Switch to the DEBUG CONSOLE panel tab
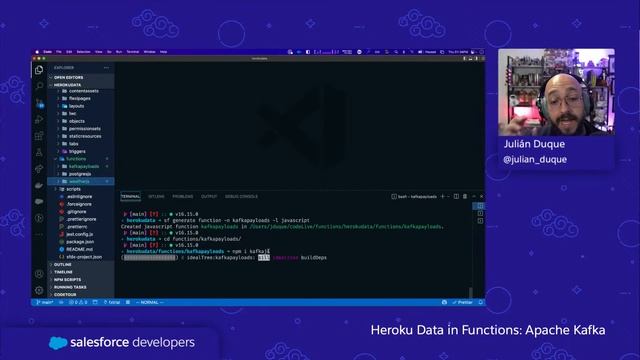The height and width of the screenshot is (360, 640). pyautogui.click(x=241, y=196)
